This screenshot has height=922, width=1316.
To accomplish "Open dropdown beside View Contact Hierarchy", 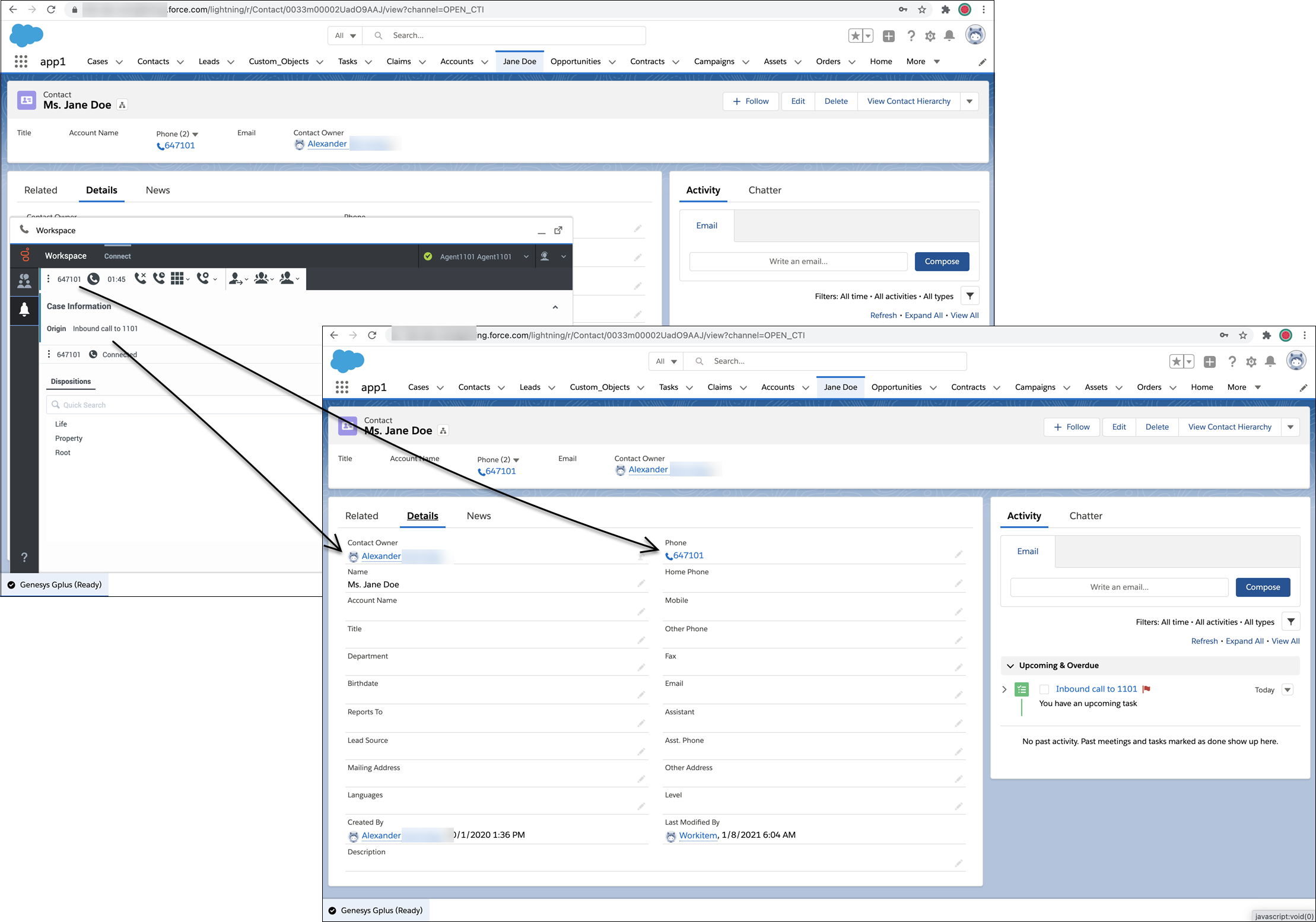I will [x=1290, y=427].
